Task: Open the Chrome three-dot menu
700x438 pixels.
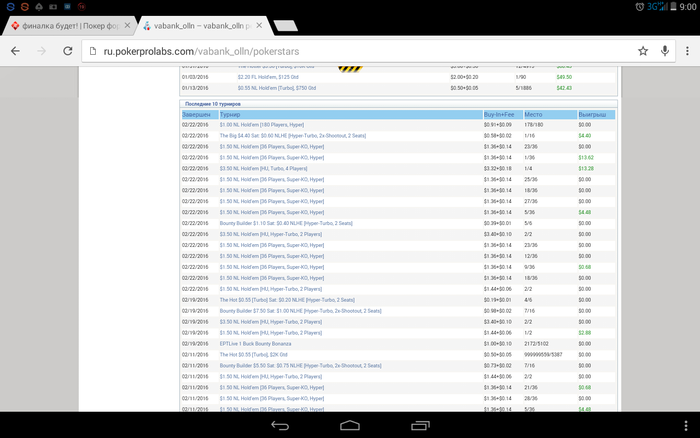Action: click(x=687, y=51)
